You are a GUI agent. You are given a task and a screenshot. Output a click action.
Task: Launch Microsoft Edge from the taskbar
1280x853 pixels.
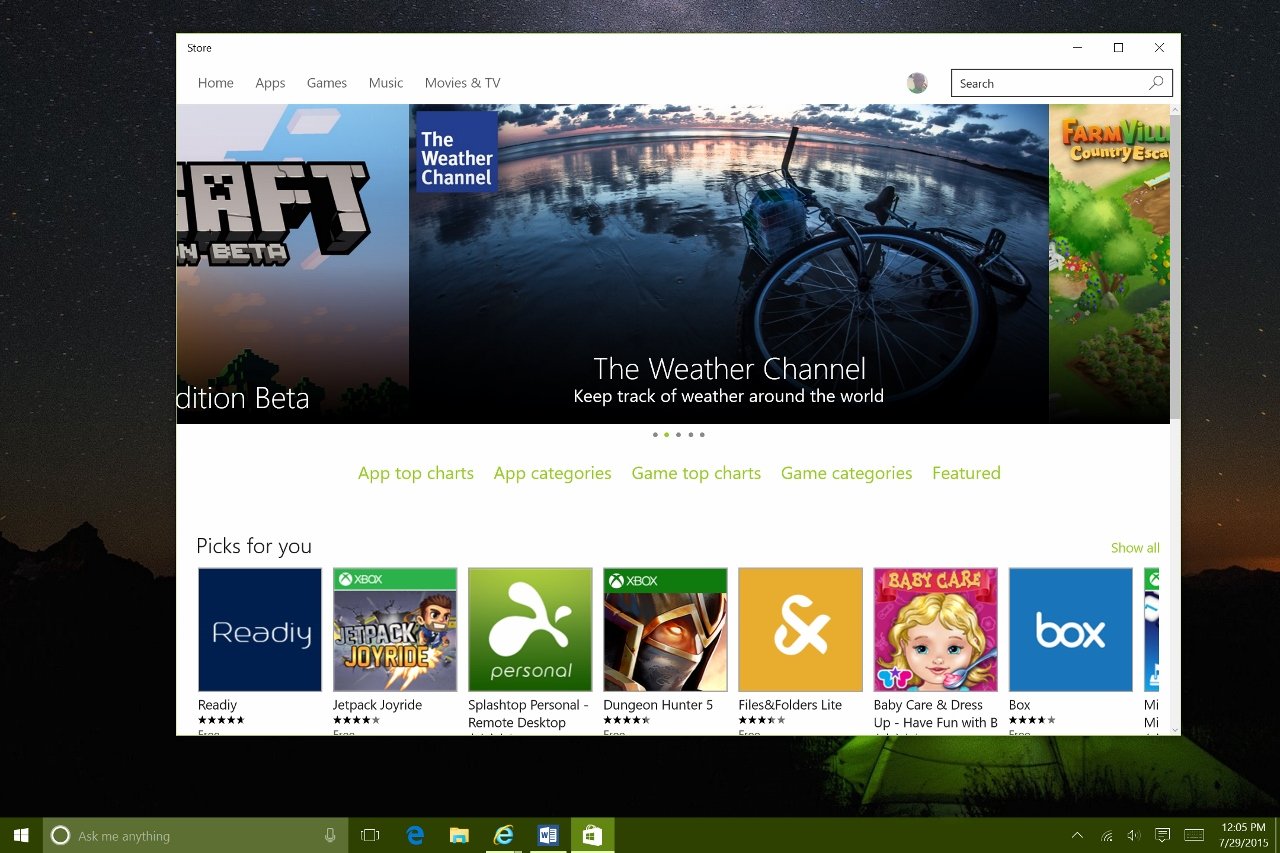[415, 835]
